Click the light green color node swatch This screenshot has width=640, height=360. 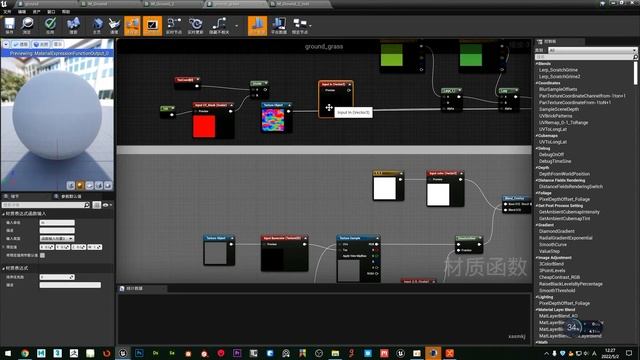tap(392, 55)
